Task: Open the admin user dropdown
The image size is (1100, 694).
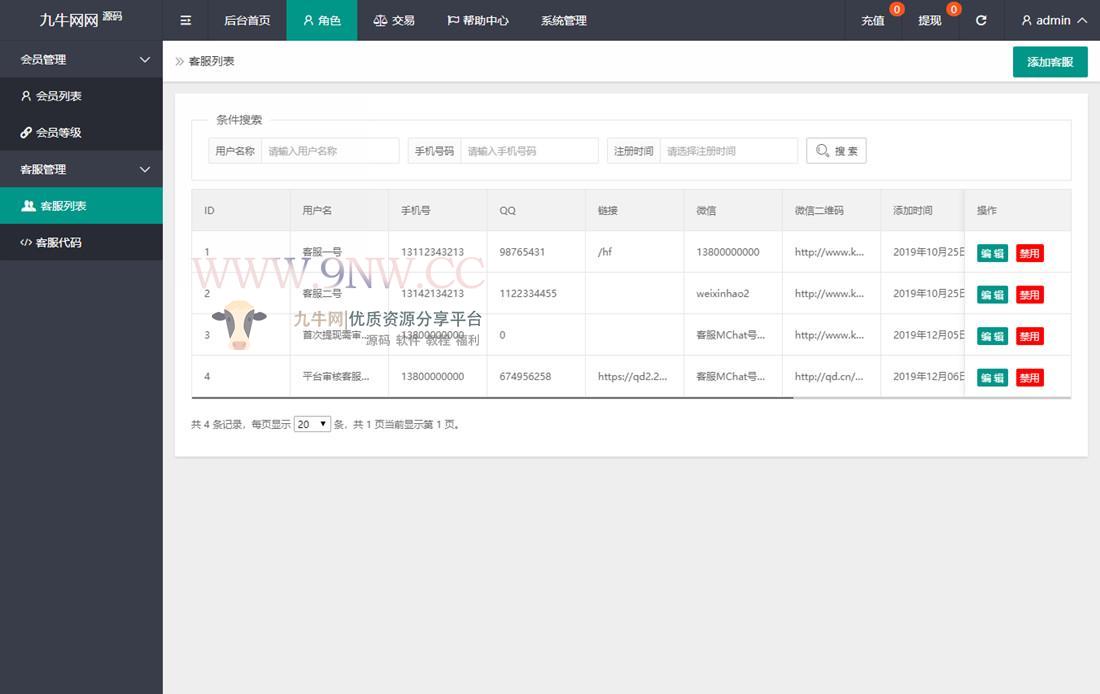Action: (x=1054, y=20)
